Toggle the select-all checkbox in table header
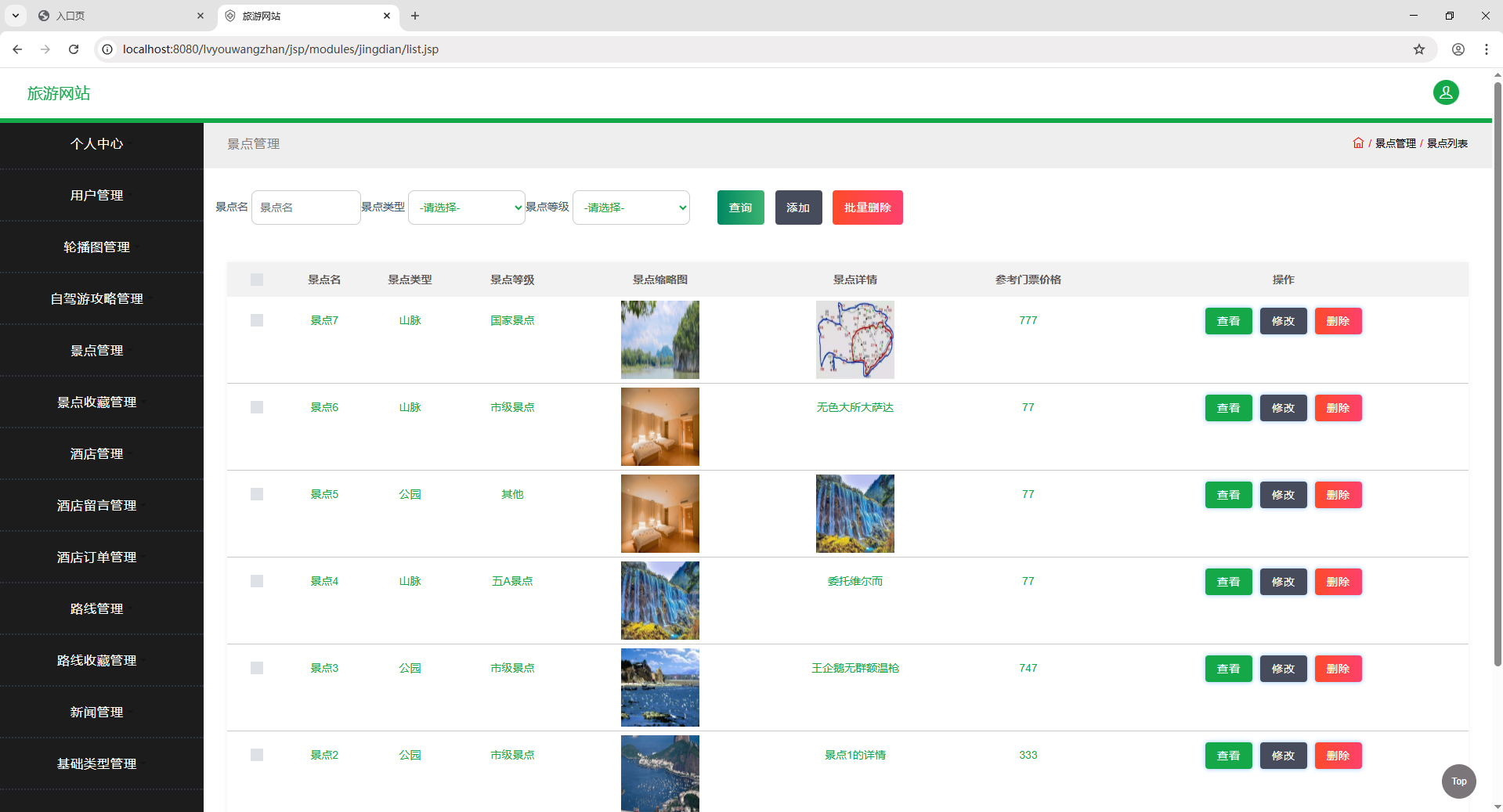The image size is (1503, 812). pos(257,280)
